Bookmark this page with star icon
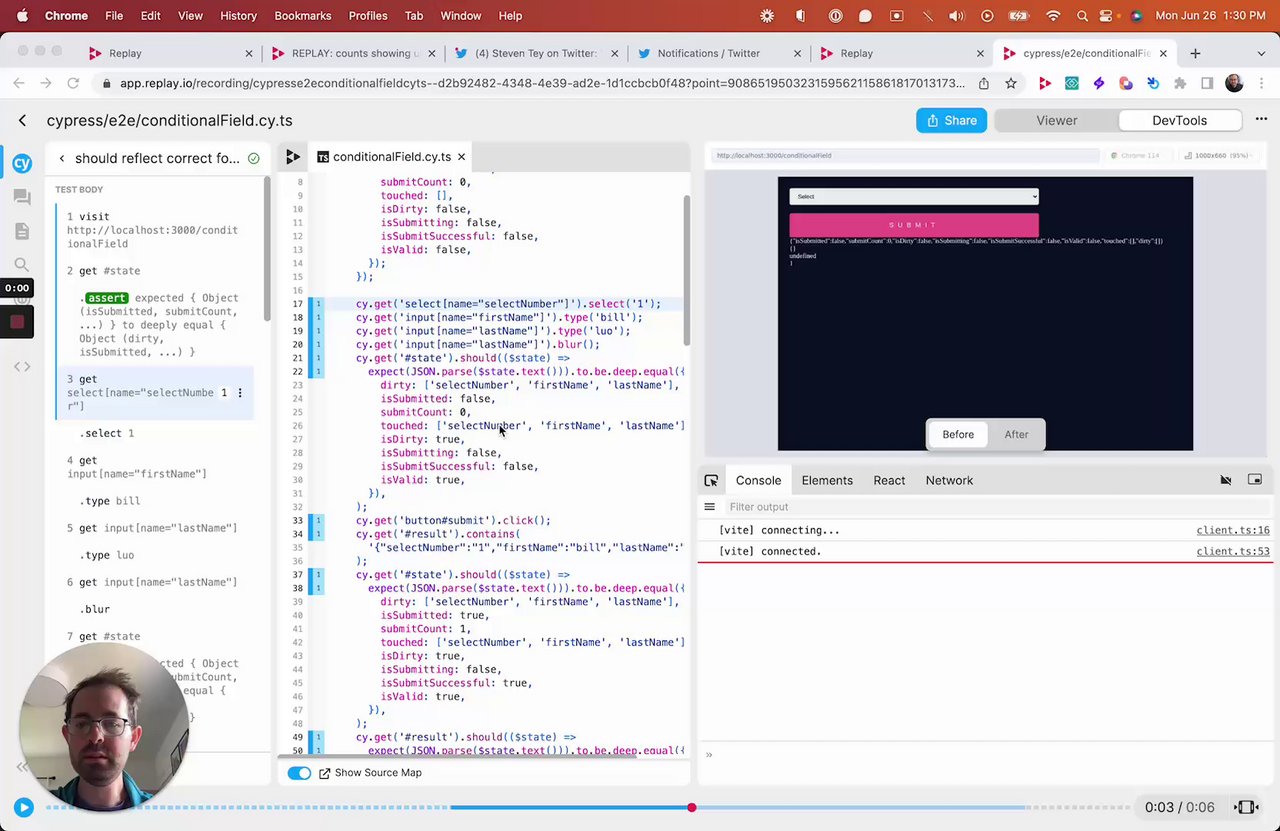Screen dimensions: 1280x831 pos(1011,84)
